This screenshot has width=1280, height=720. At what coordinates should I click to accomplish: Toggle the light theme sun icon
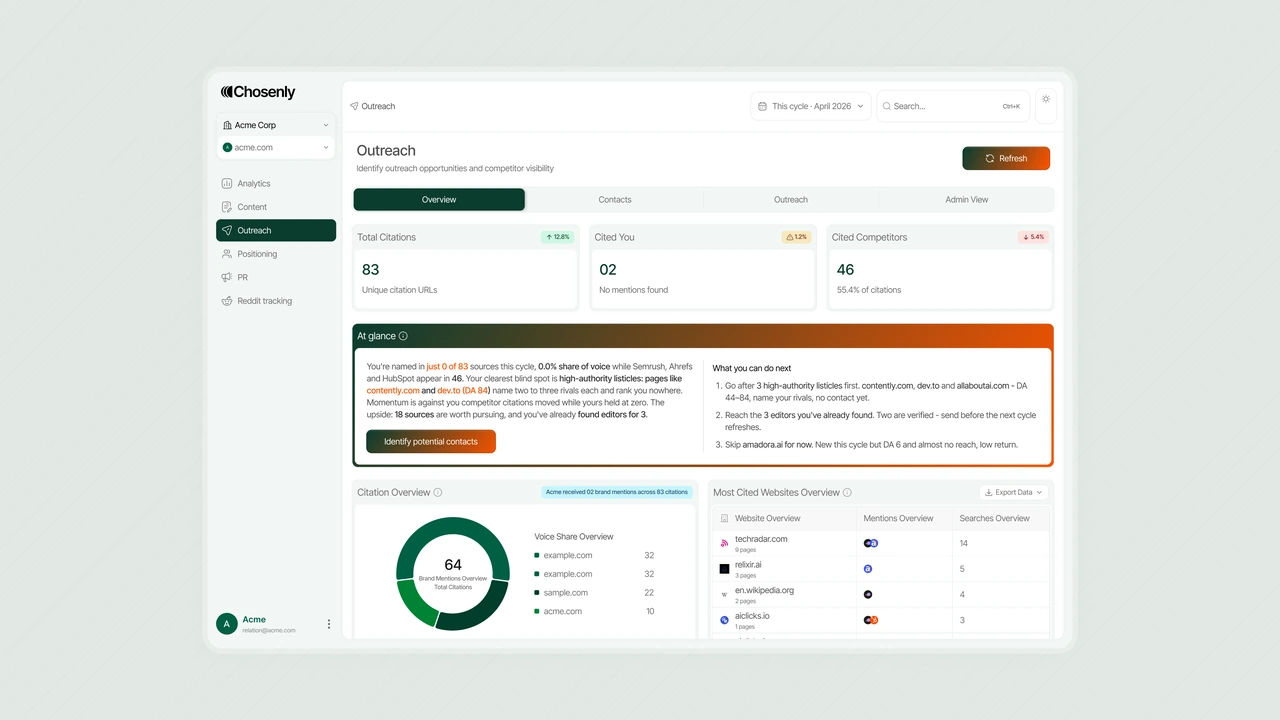[1046, 99]
